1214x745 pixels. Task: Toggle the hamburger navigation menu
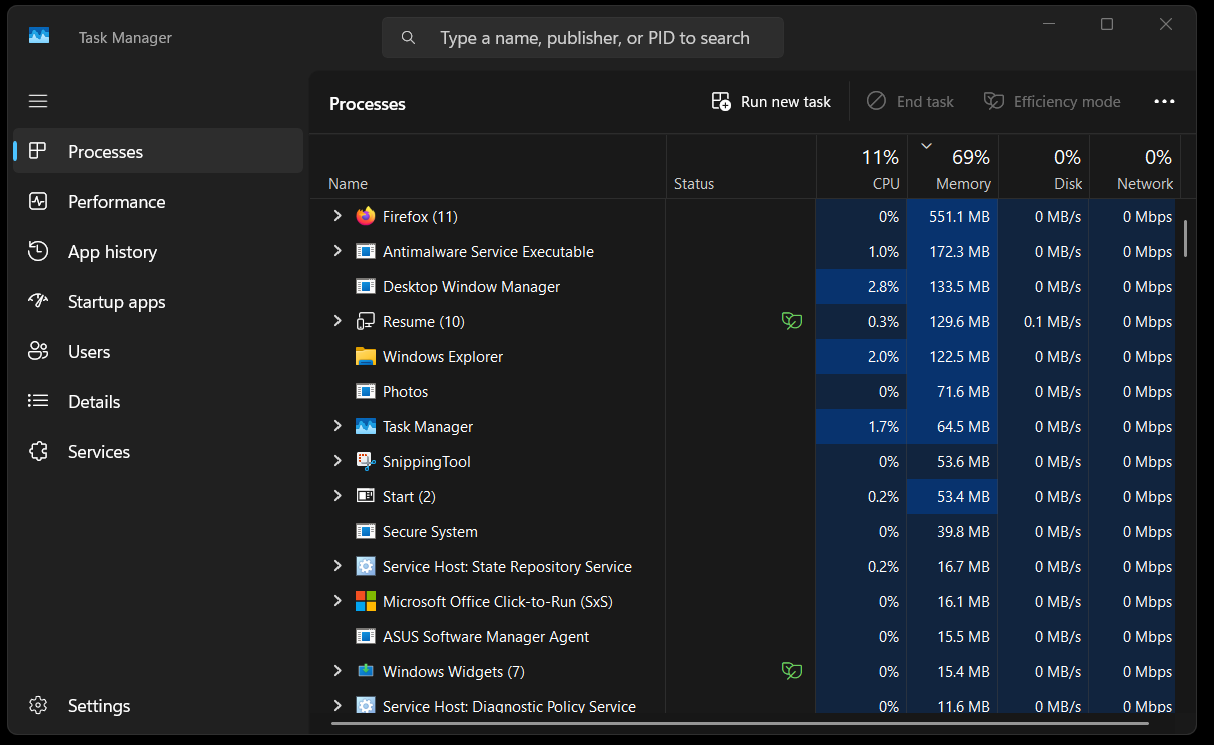(x=38, y=101)
